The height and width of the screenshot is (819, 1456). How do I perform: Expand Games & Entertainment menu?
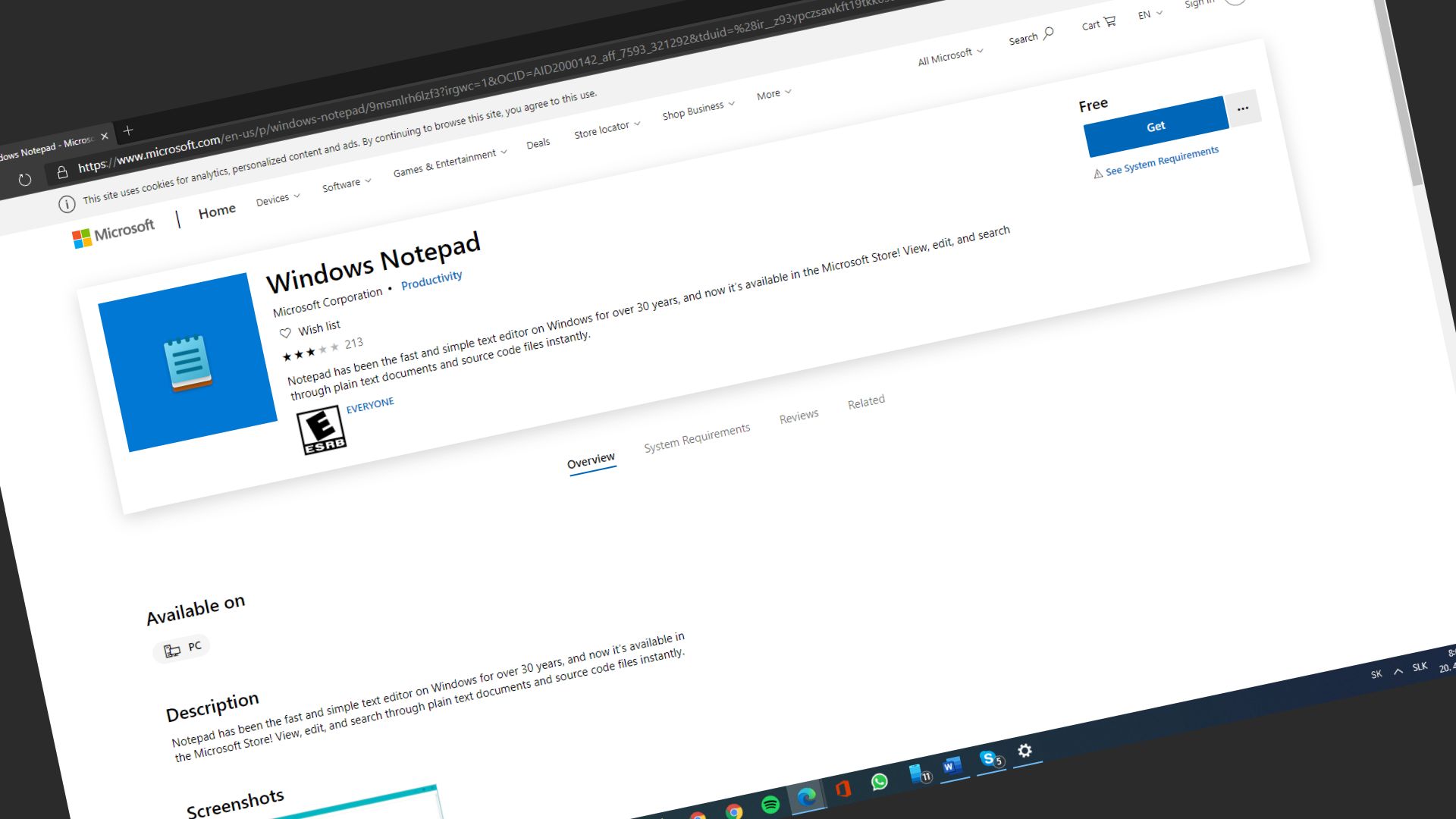click(x=450, y=162)
